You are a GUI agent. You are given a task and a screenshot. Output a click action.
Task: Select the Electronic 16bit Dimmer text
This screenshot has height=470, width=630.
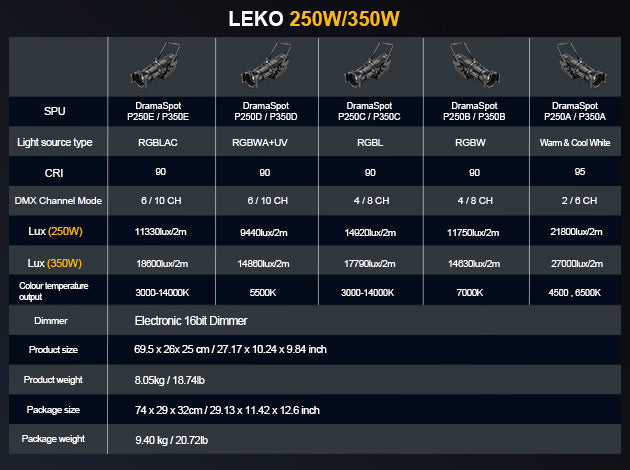[190, 321]
